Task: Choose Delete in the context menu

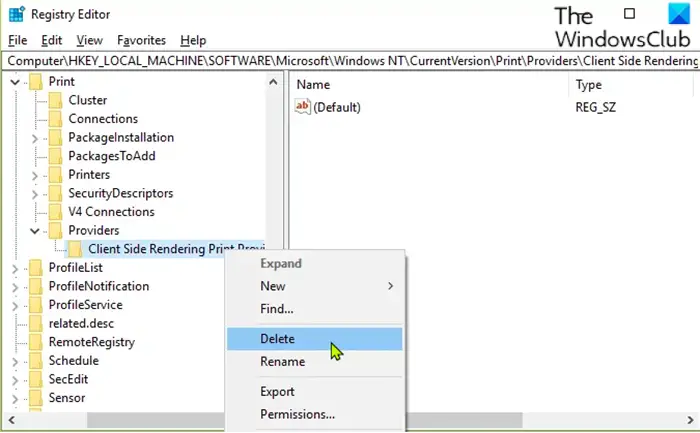Action: click(315, 339)
